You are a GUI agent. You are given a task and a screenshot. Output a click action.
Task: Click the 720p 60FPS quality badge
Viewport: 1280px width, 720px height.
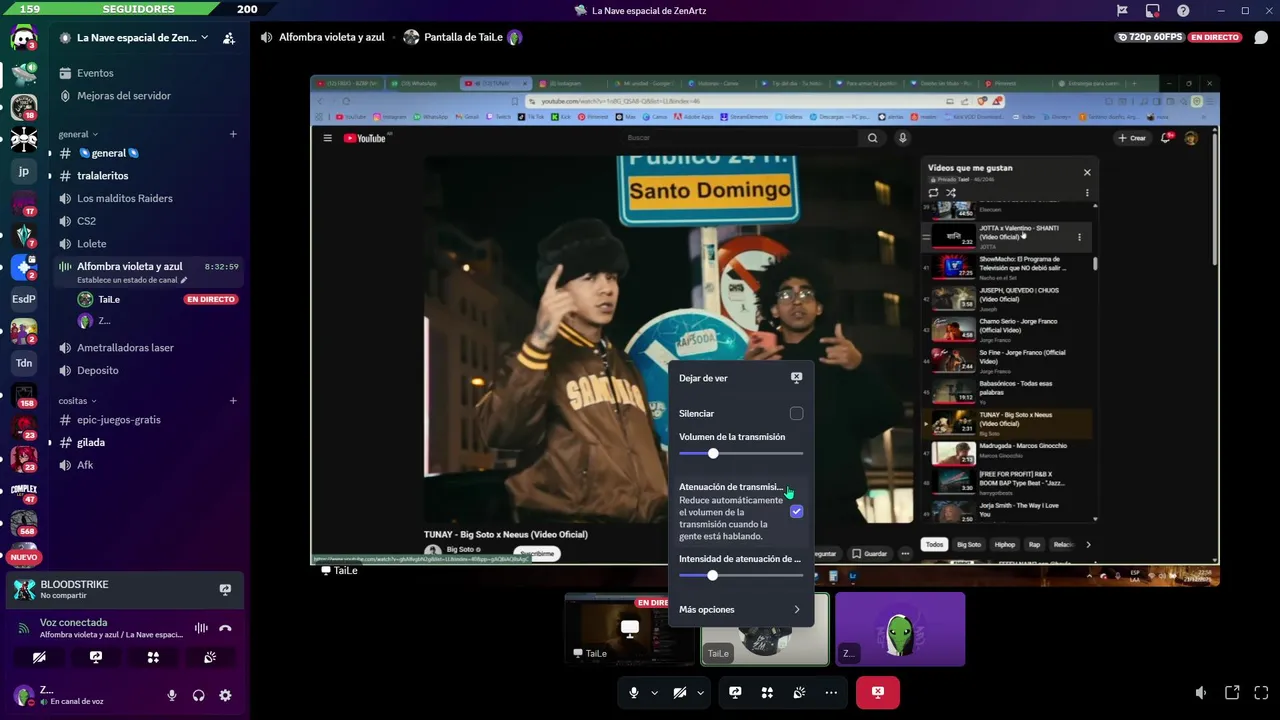[x=1149, y=38]
